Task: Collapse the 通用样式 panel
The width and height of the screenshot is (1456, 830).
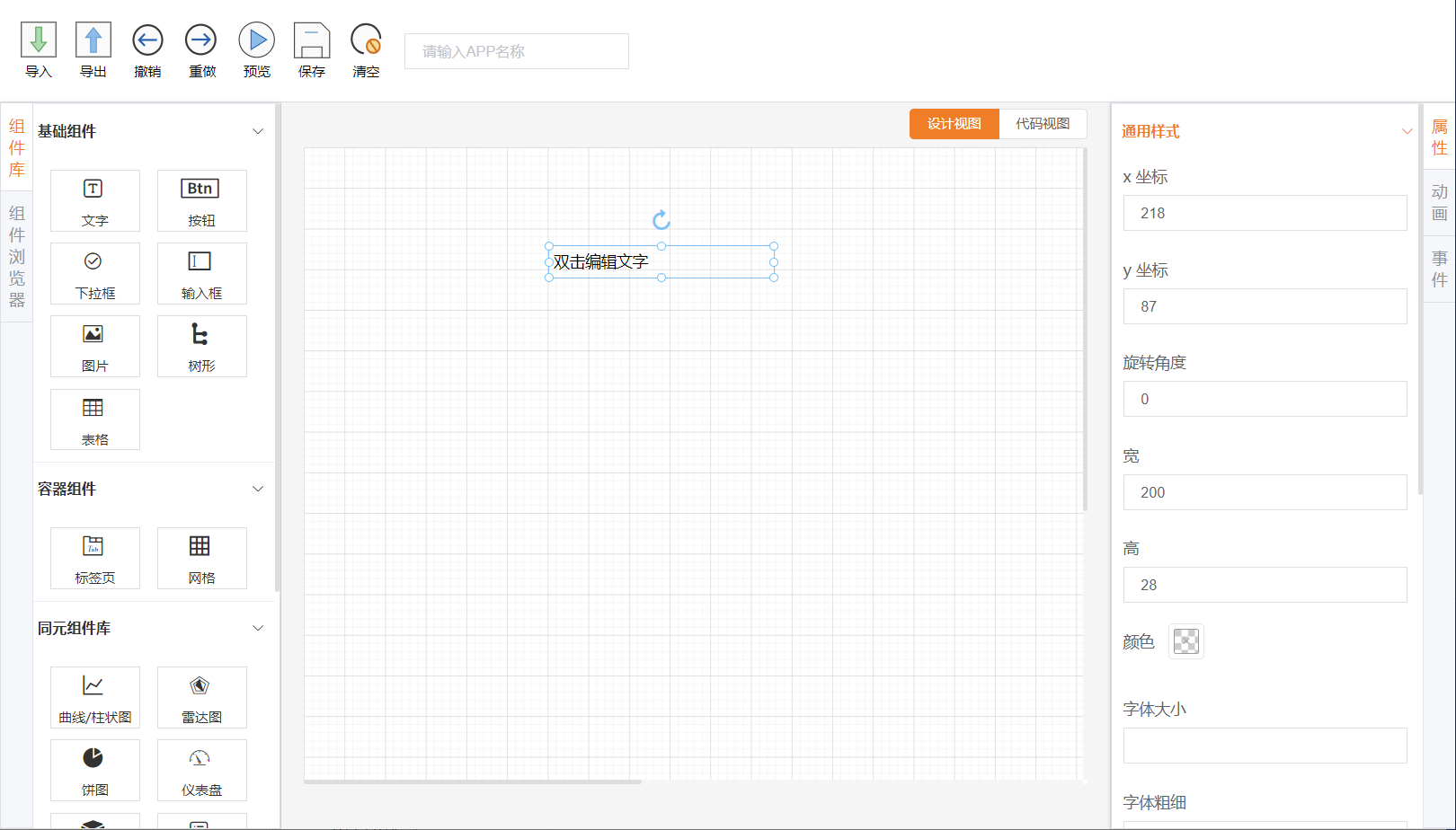Action: [x=1407, y=131]
